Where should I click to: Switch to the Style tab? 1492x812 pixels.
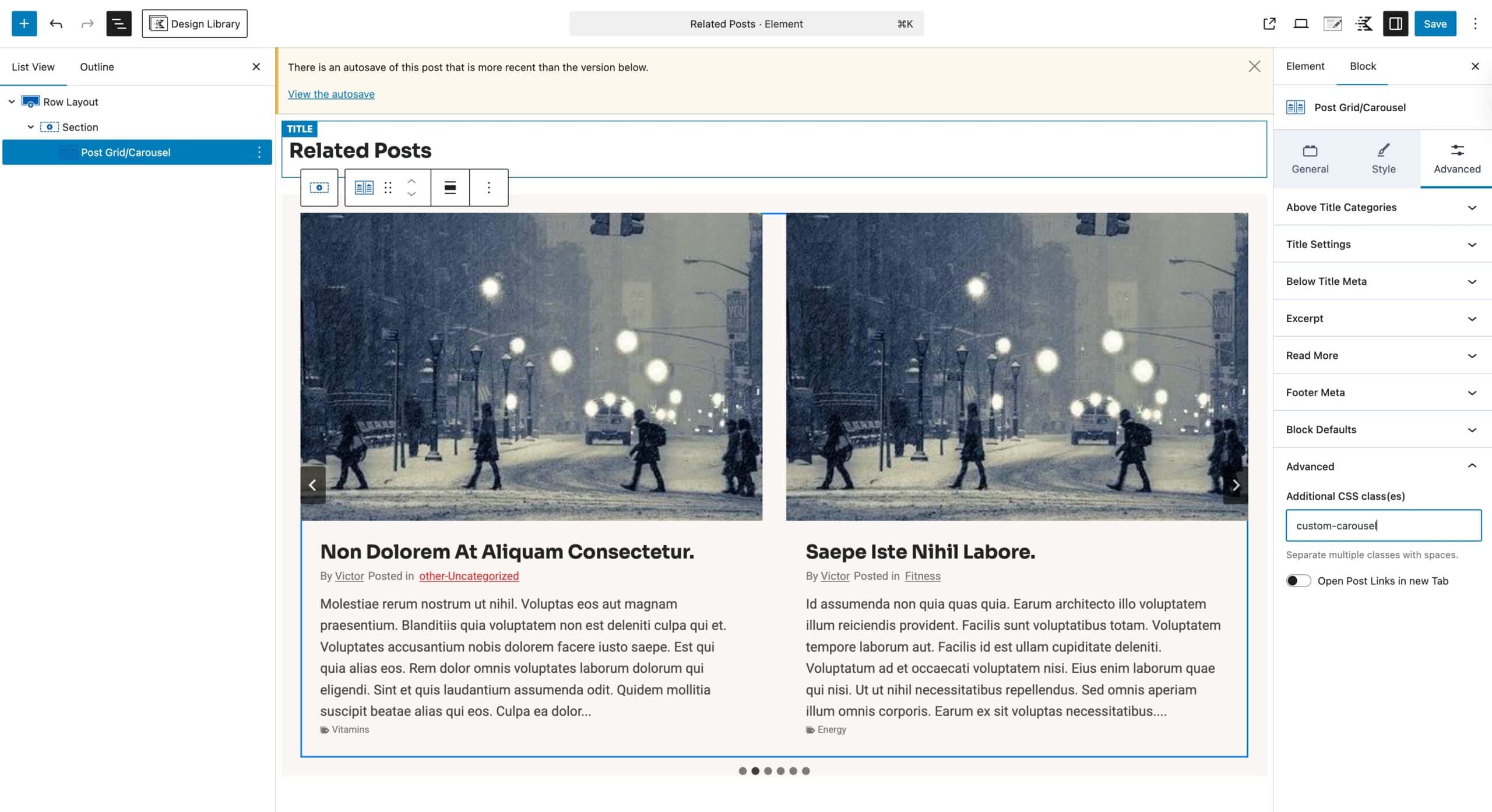click(1384, 158)
